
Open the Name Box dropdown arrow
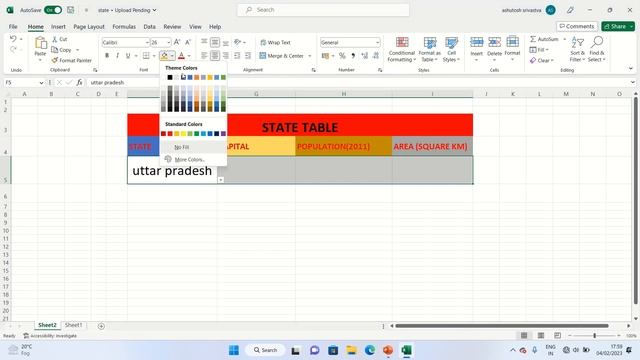pos(41,83)
